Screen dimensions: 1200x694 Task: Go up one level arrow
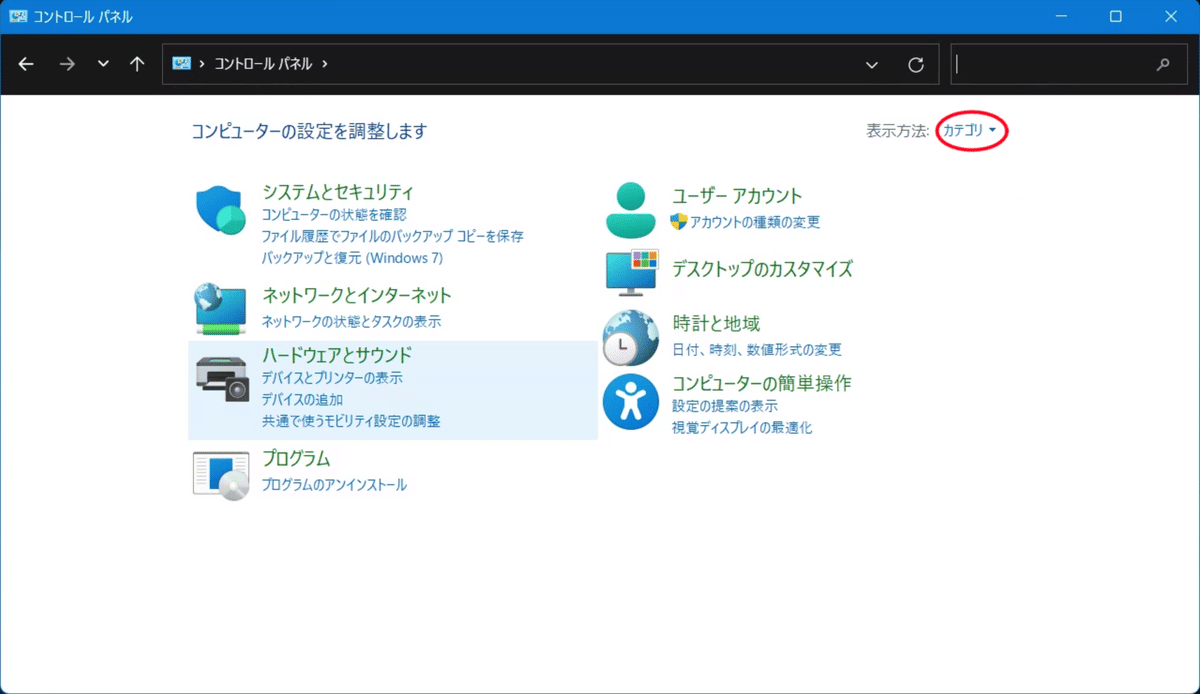coord(137,64)
